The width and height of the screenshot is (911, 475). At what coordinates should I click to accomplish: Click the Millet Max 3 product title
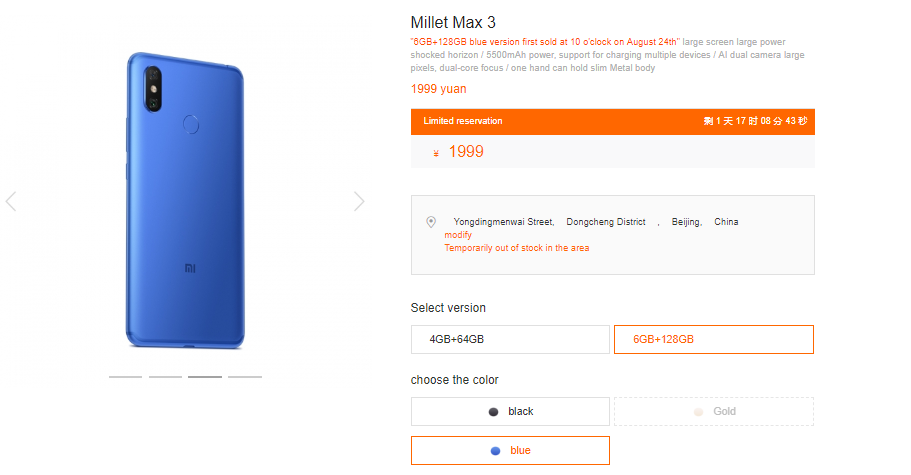tap(453, 21)
